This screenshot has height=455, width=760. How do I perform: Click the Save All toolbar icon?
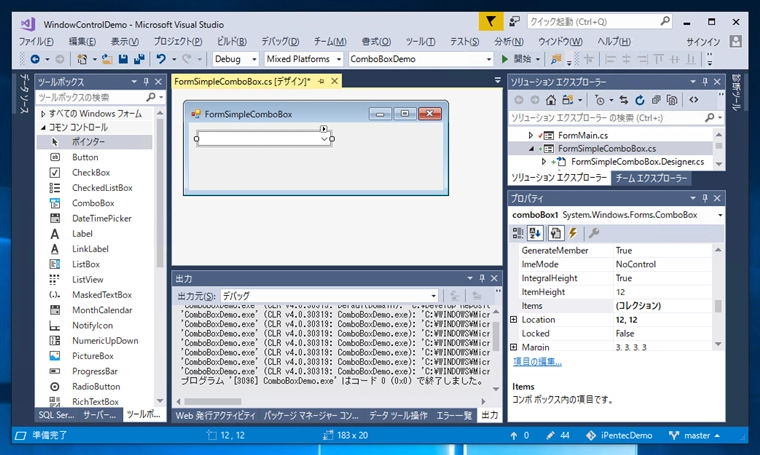140,59
